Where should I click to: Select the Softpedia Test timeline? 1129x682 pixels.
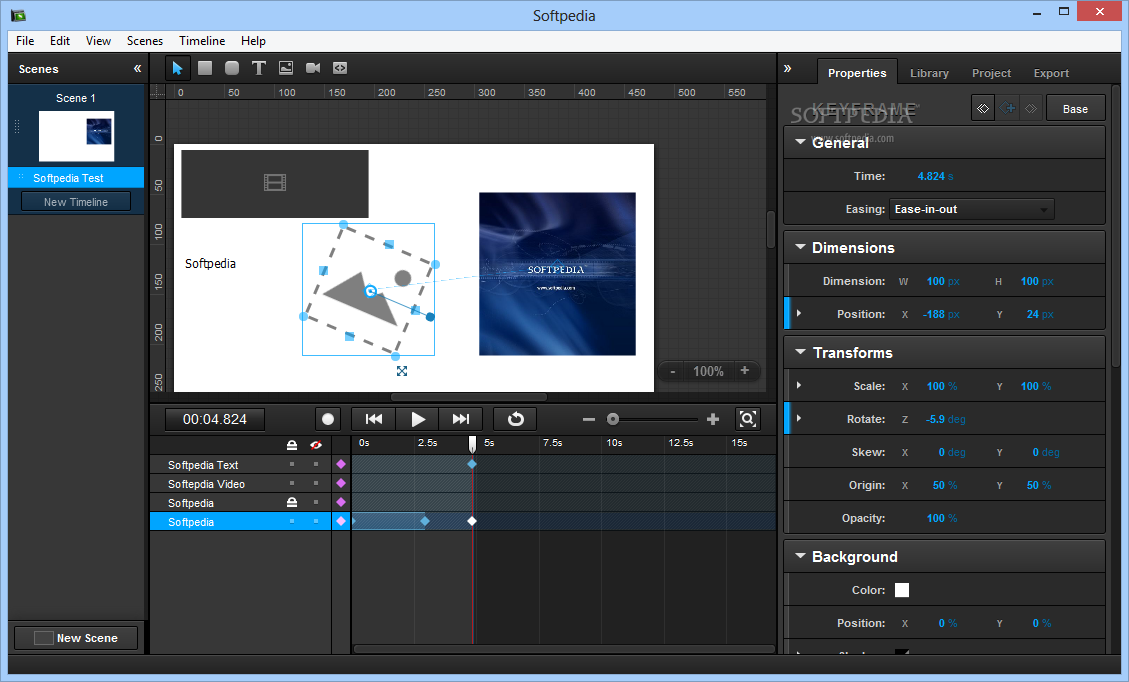click(76, 178)
